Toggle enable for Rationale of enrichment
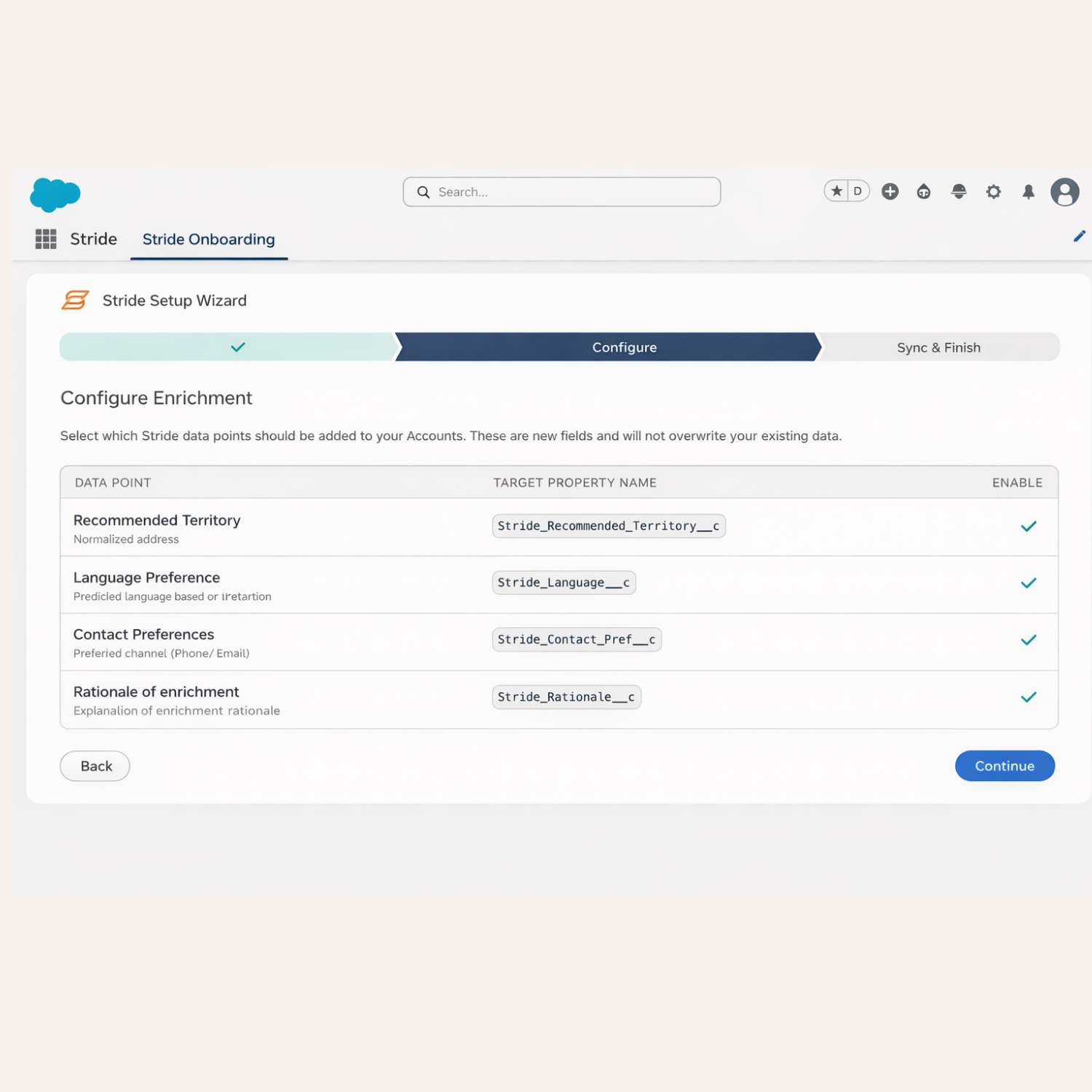The height and width of the screenshot is (1092, 1092). click(x=1029, y=697)
